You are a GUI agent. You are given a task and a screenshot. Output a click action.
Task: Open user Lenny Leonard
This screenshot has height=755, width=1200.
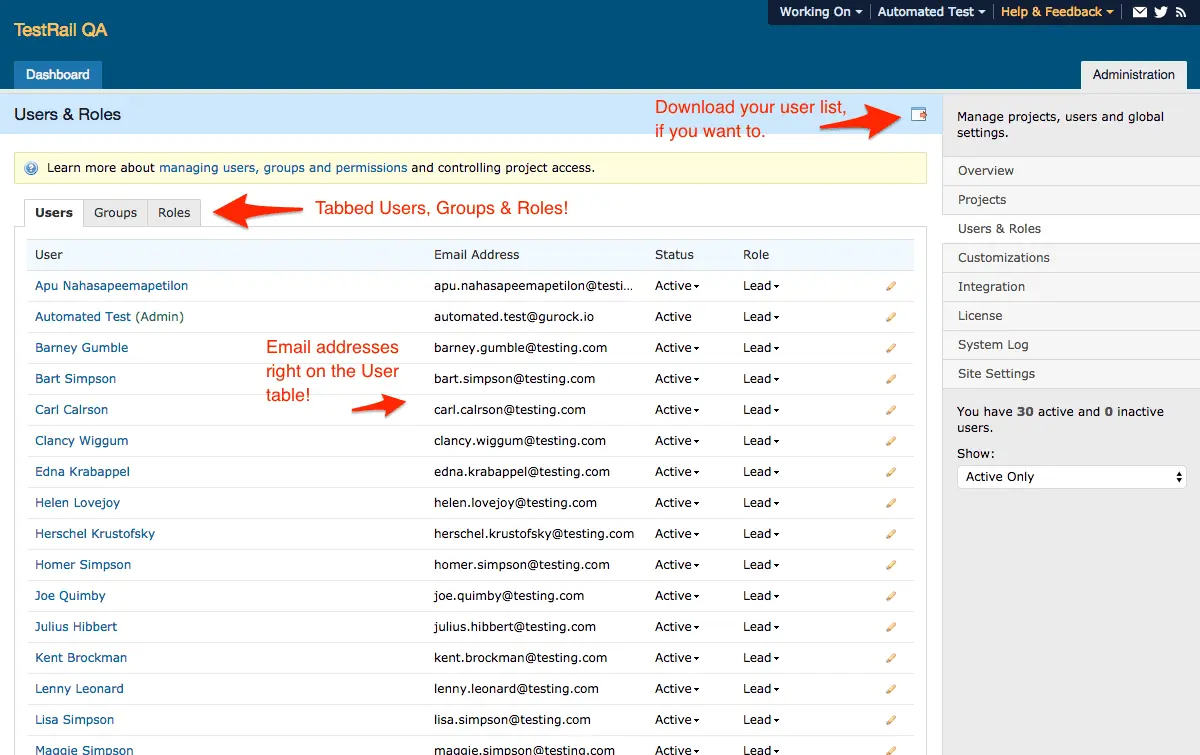pos(79,689)
